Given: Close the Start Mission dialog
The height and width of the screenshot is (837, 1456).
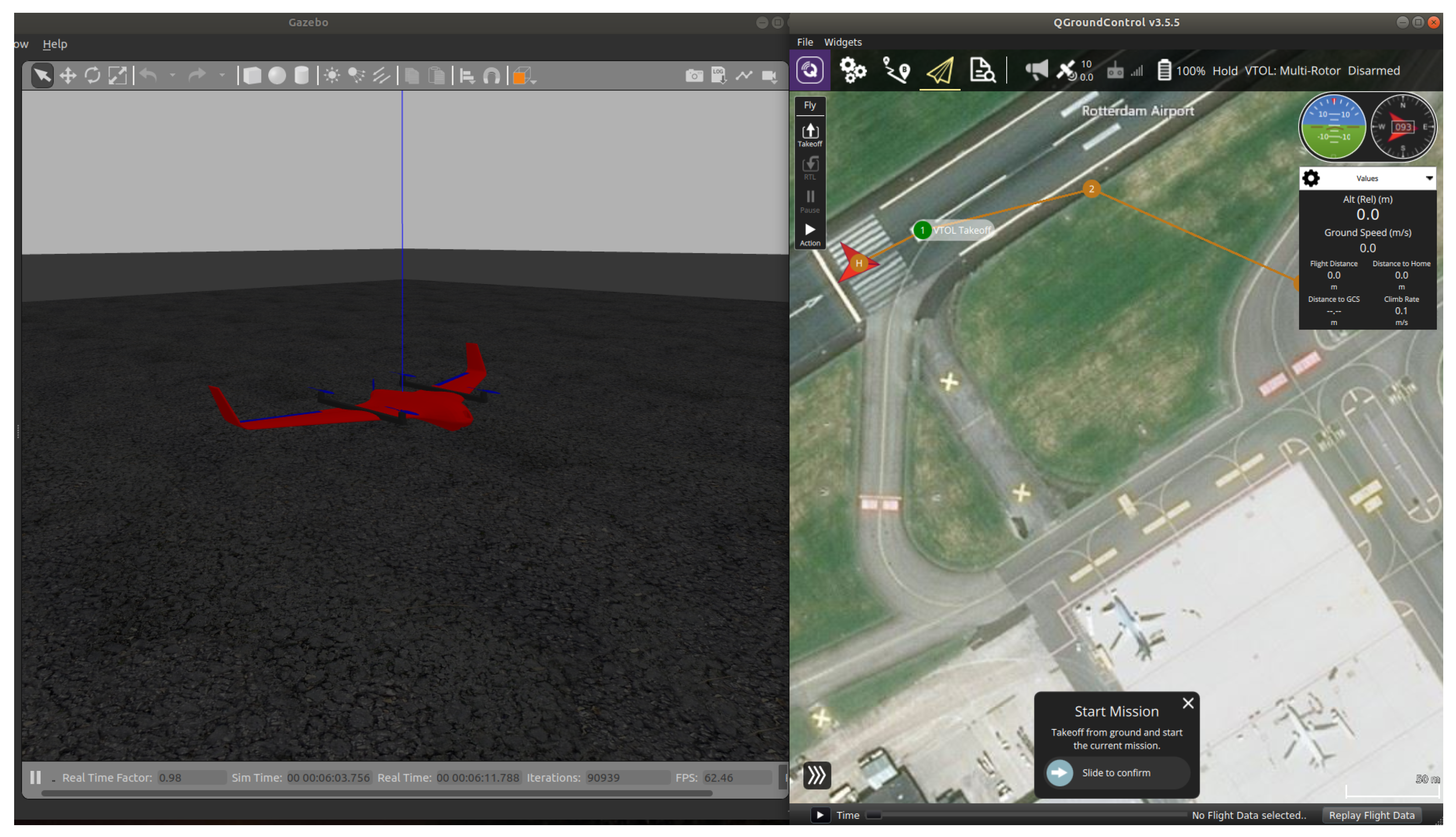Looking at the screenshot, I should [1188, 703].
